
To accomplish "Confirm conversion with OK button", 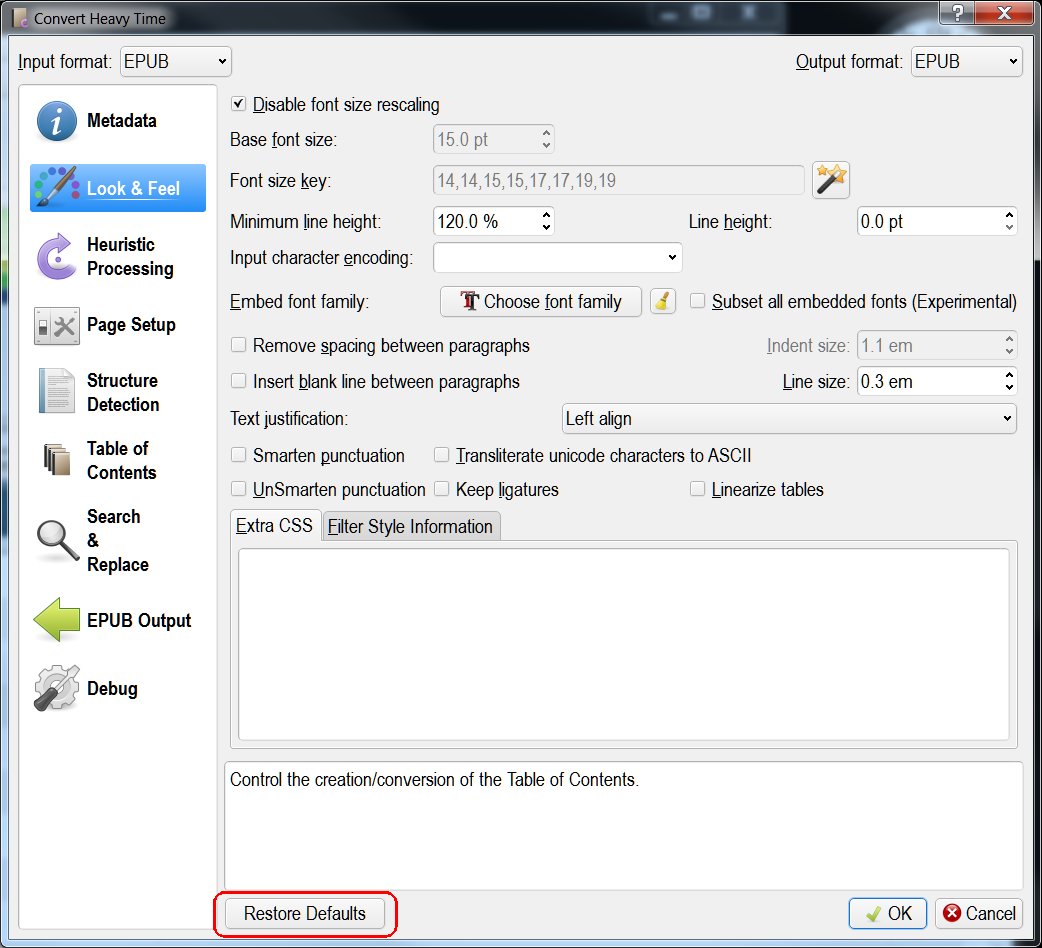I will 888,913.
